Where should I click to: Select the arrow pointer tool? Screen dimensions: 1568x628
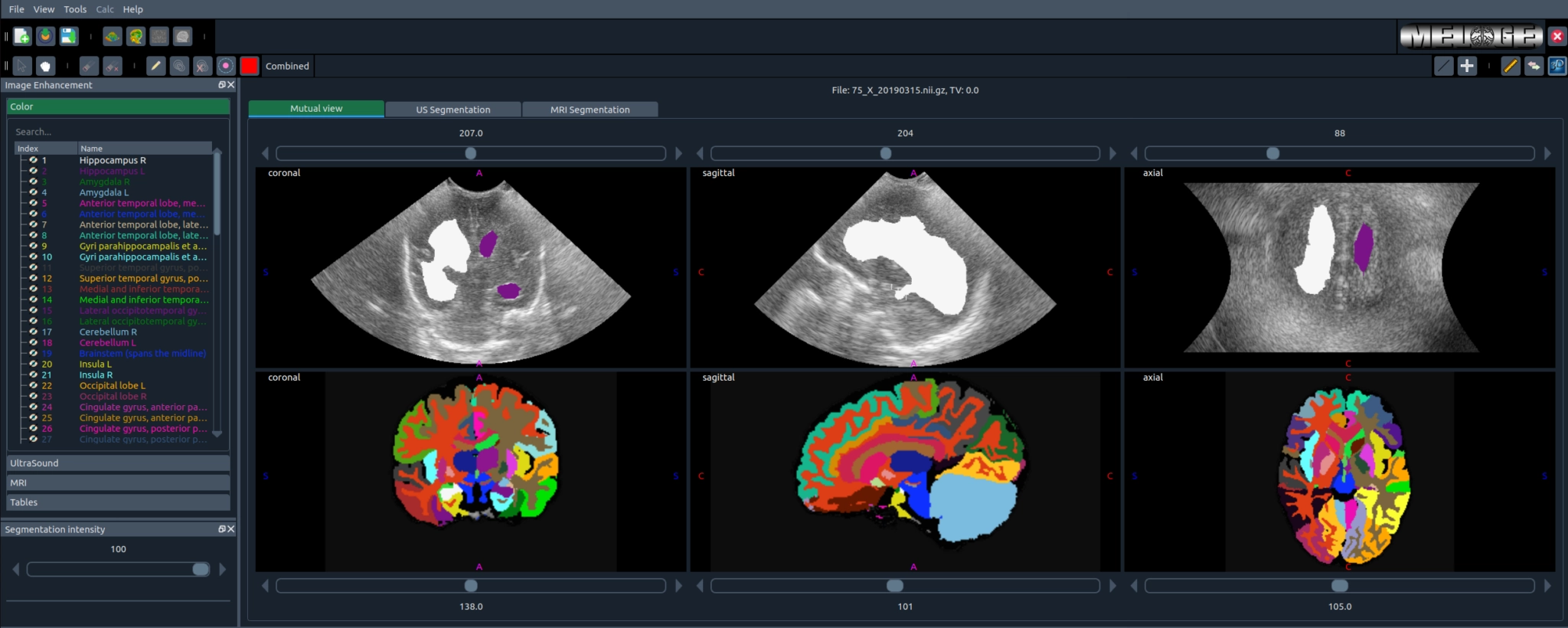[x=22, y=66]
